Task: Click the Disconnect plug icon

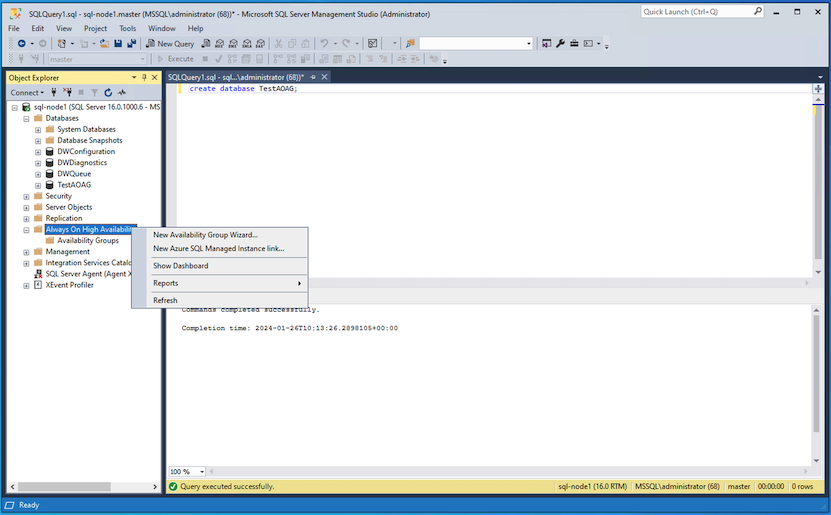Action: coord(67,92)
